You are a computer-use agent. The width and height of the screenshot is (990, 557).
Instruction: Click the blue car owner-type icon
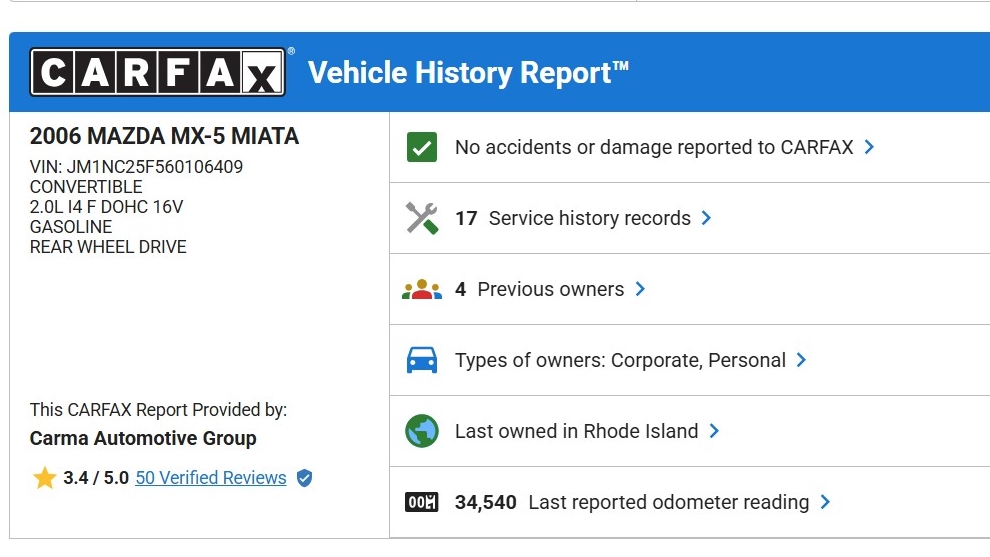422,361
